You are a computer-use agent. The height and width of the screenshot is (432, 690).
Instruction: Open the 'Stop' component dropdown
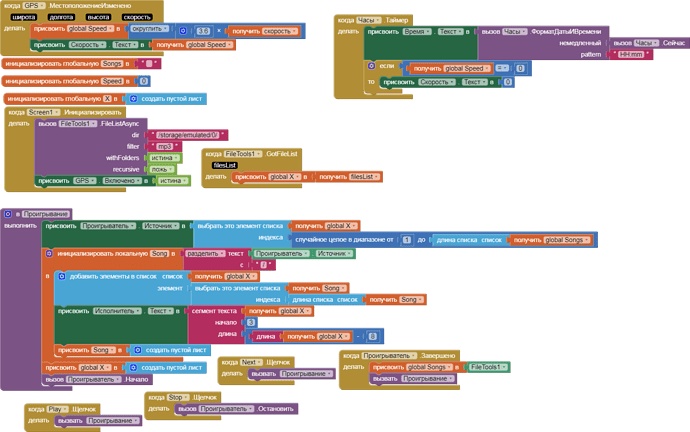pyautogui.click(x=177, y=397)
